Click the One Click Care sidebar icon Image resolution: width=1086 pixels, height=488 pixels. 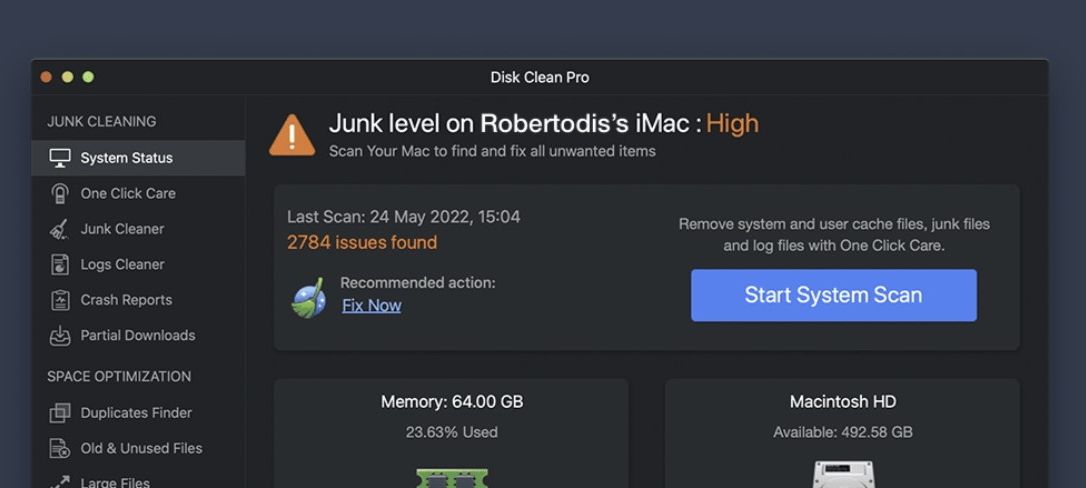pos(60,194)
